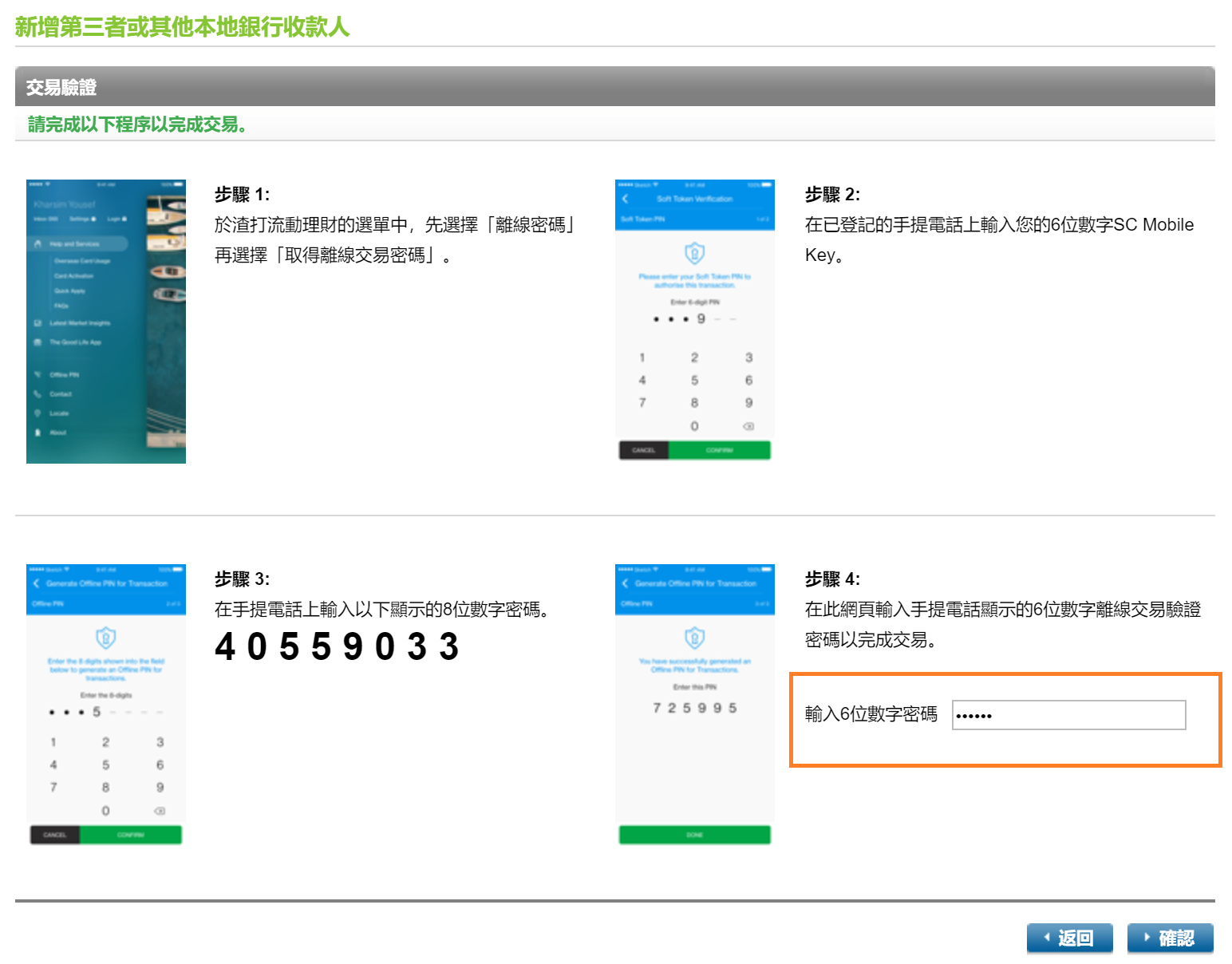Click the 返回 back button
Image resolution: width=1232 pixels, height=964 pixels.
tap(1069, 938)
